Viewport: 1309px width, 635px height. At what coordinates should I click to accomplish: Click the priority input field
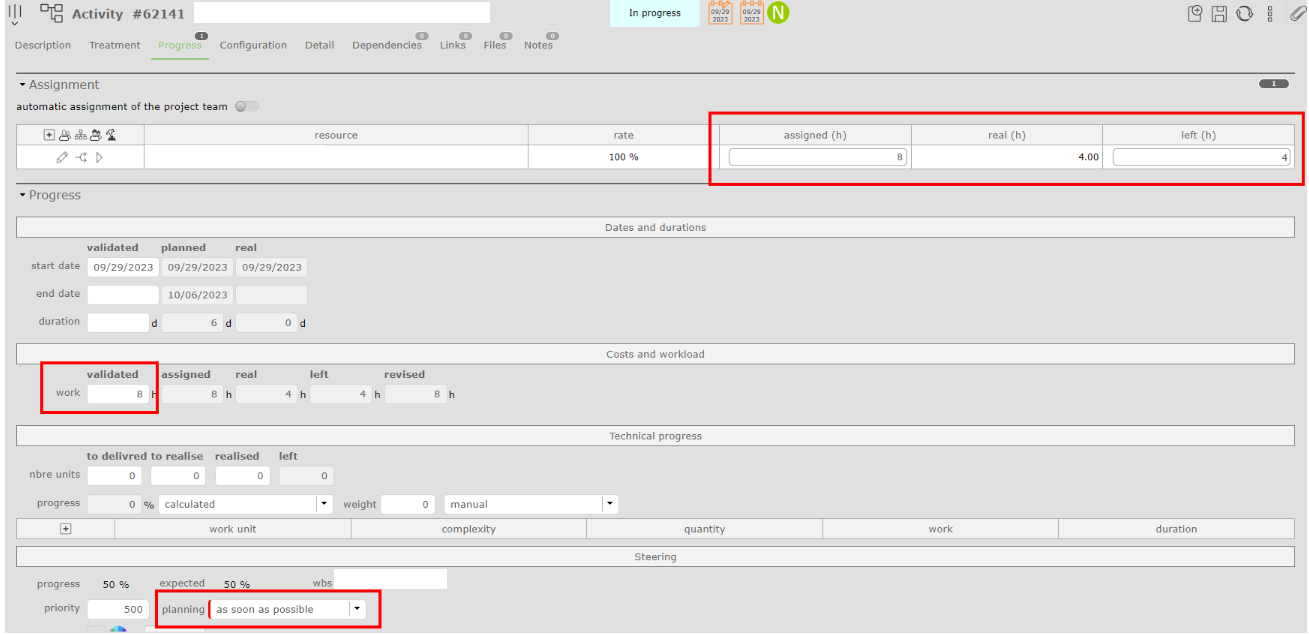[118, 609]
